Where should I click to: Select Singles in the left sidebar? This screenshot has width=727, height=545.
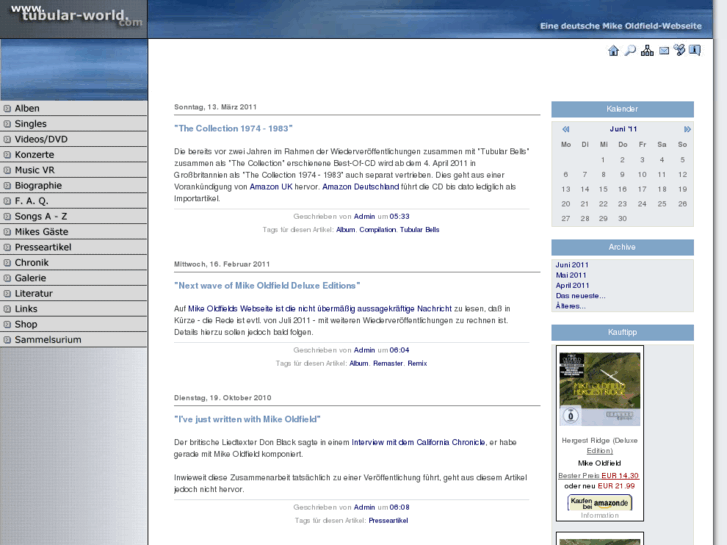coord(31,124)
